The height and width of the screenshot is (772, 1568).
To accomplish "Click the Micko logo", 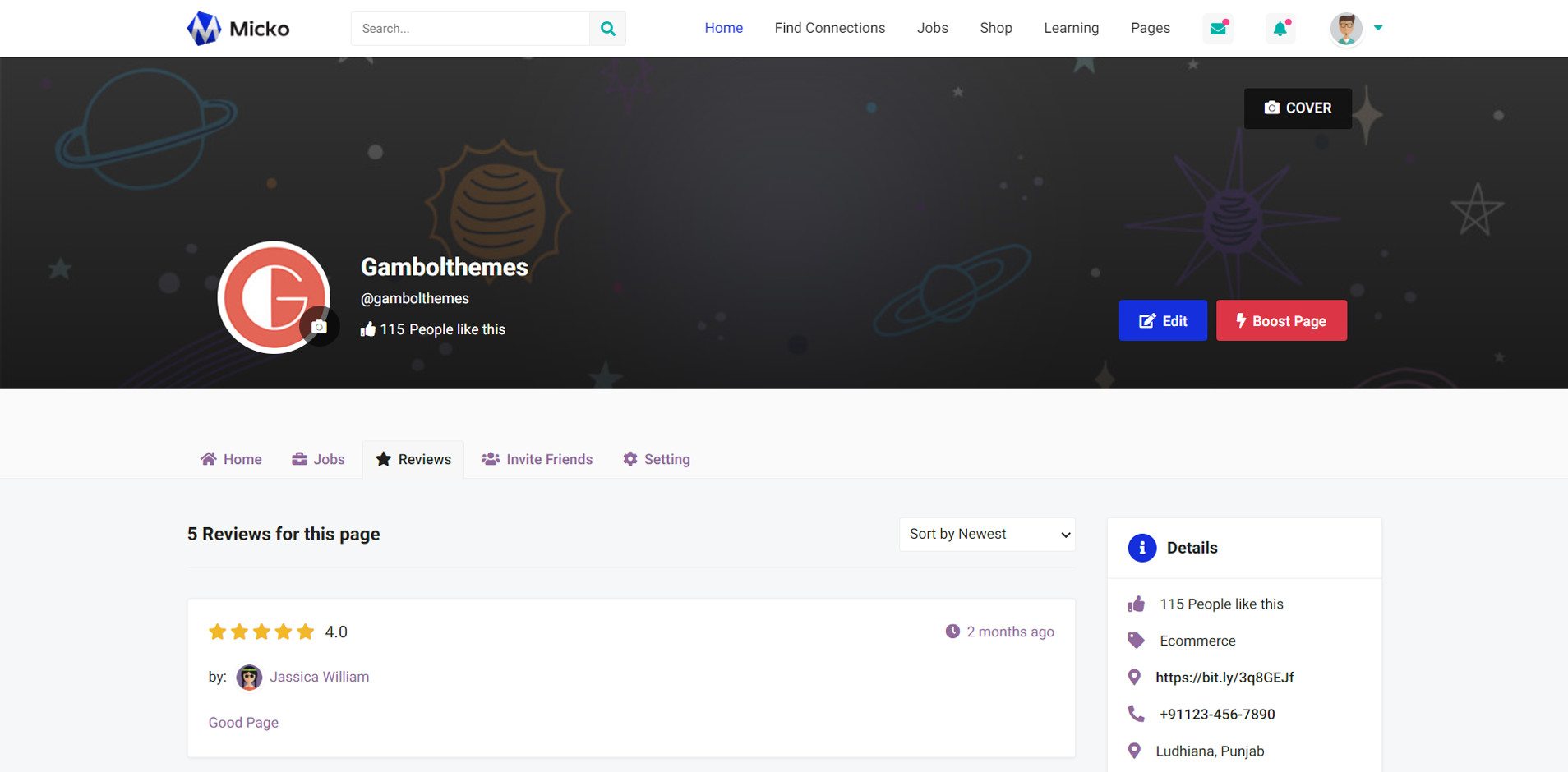I will [x=238, y=29].
